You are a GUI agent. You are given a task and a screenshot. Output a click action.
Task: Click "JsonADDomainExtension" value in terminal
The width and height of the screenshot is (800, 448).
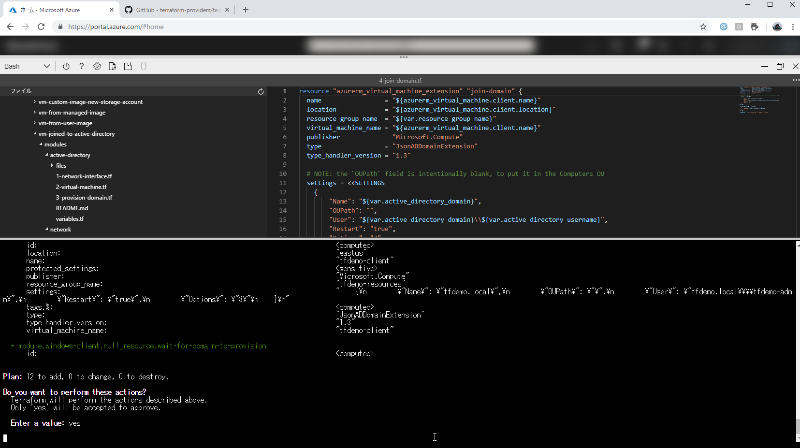point(380,315)
